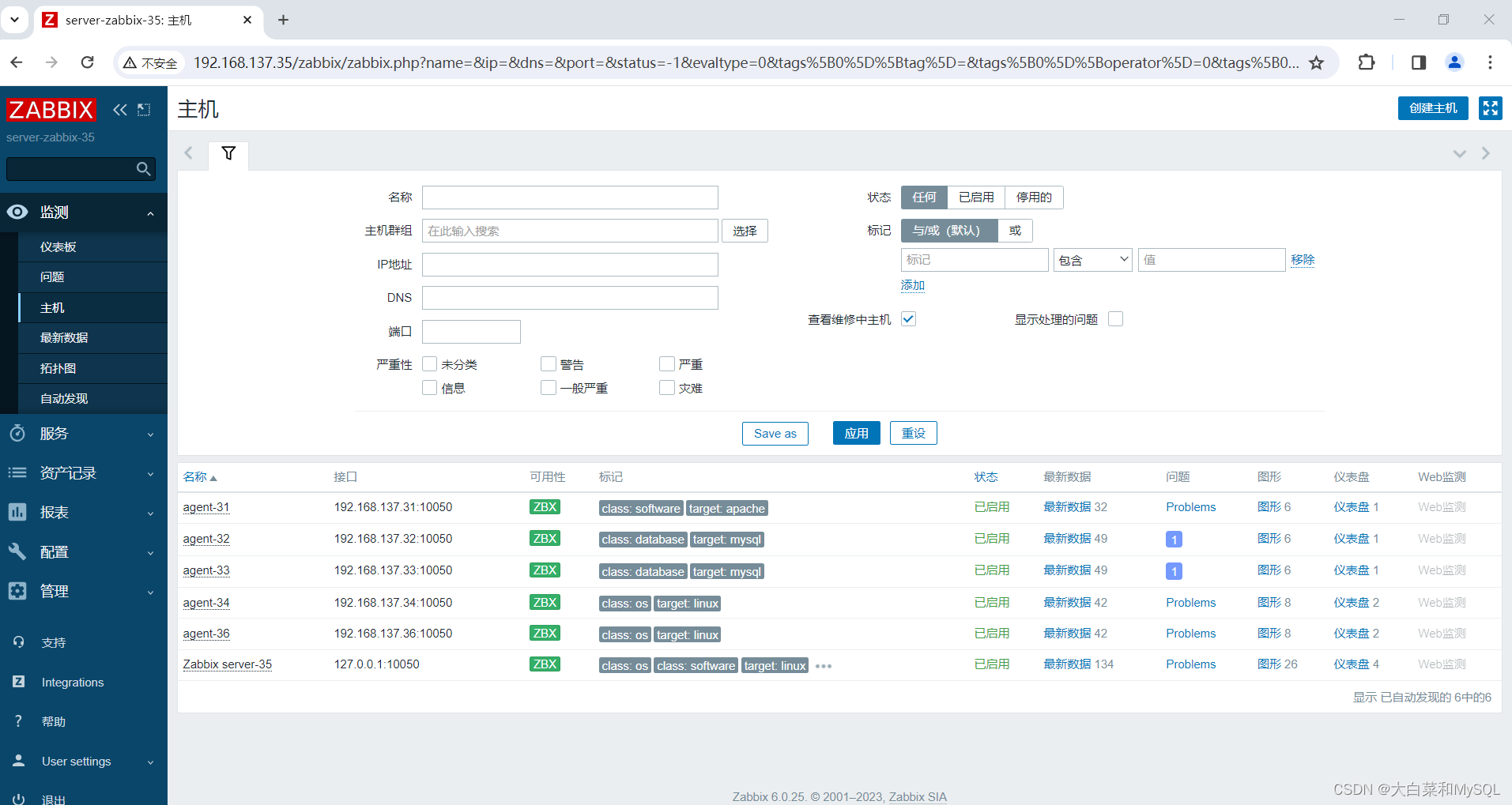1512x805 pixels.
Task: Open the browser tab search dropdown
Action: pos(14,20)
